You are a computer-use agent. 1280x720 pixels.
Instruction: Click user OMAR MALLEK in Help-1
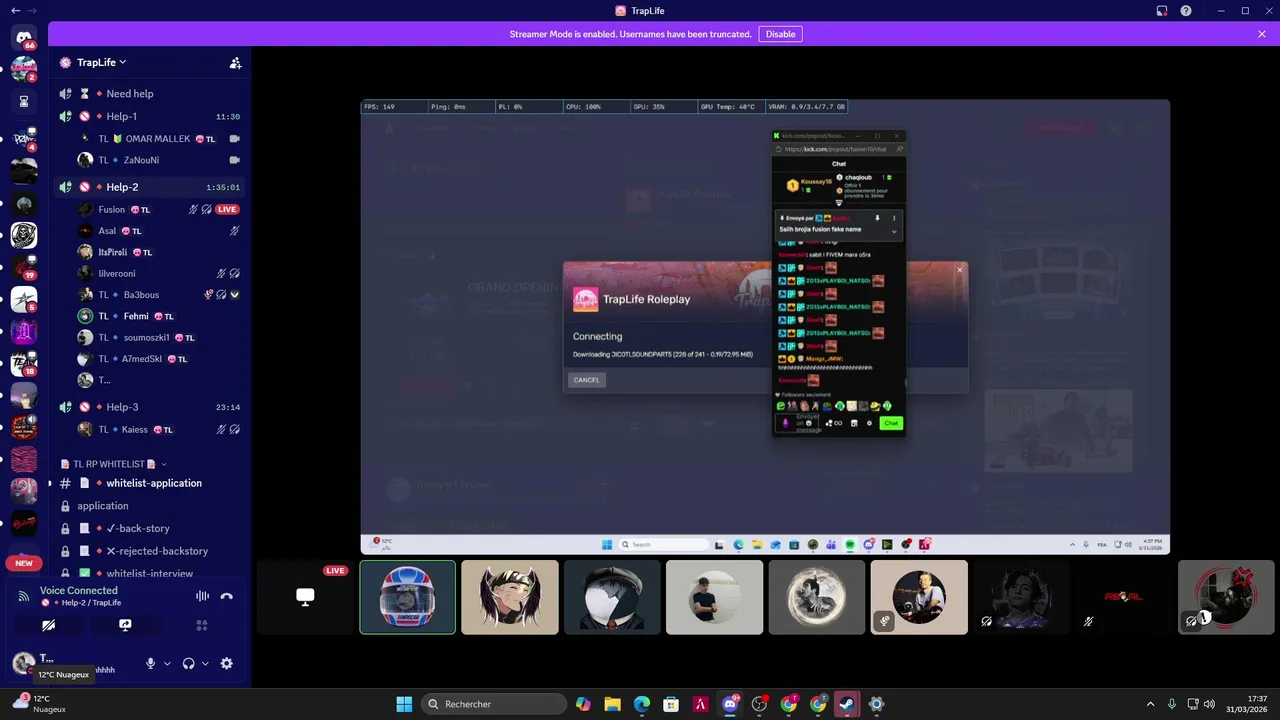[x=160, y=139]
